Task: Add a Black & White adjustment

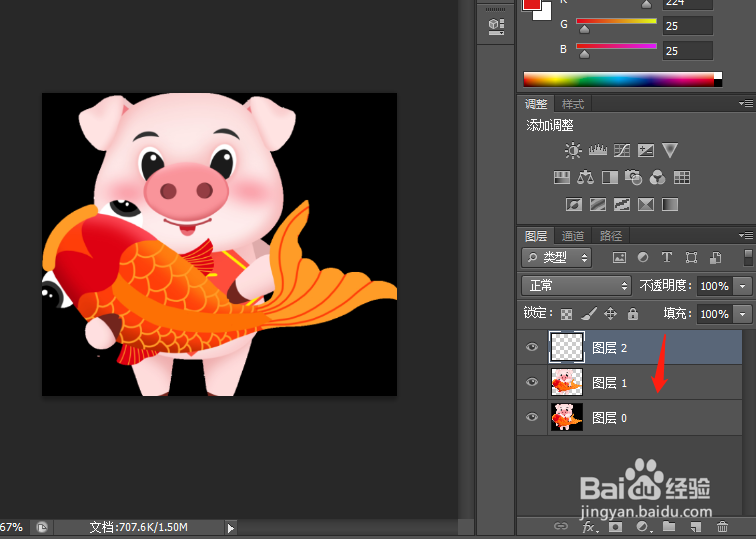Action: click(x=609, y=177)
